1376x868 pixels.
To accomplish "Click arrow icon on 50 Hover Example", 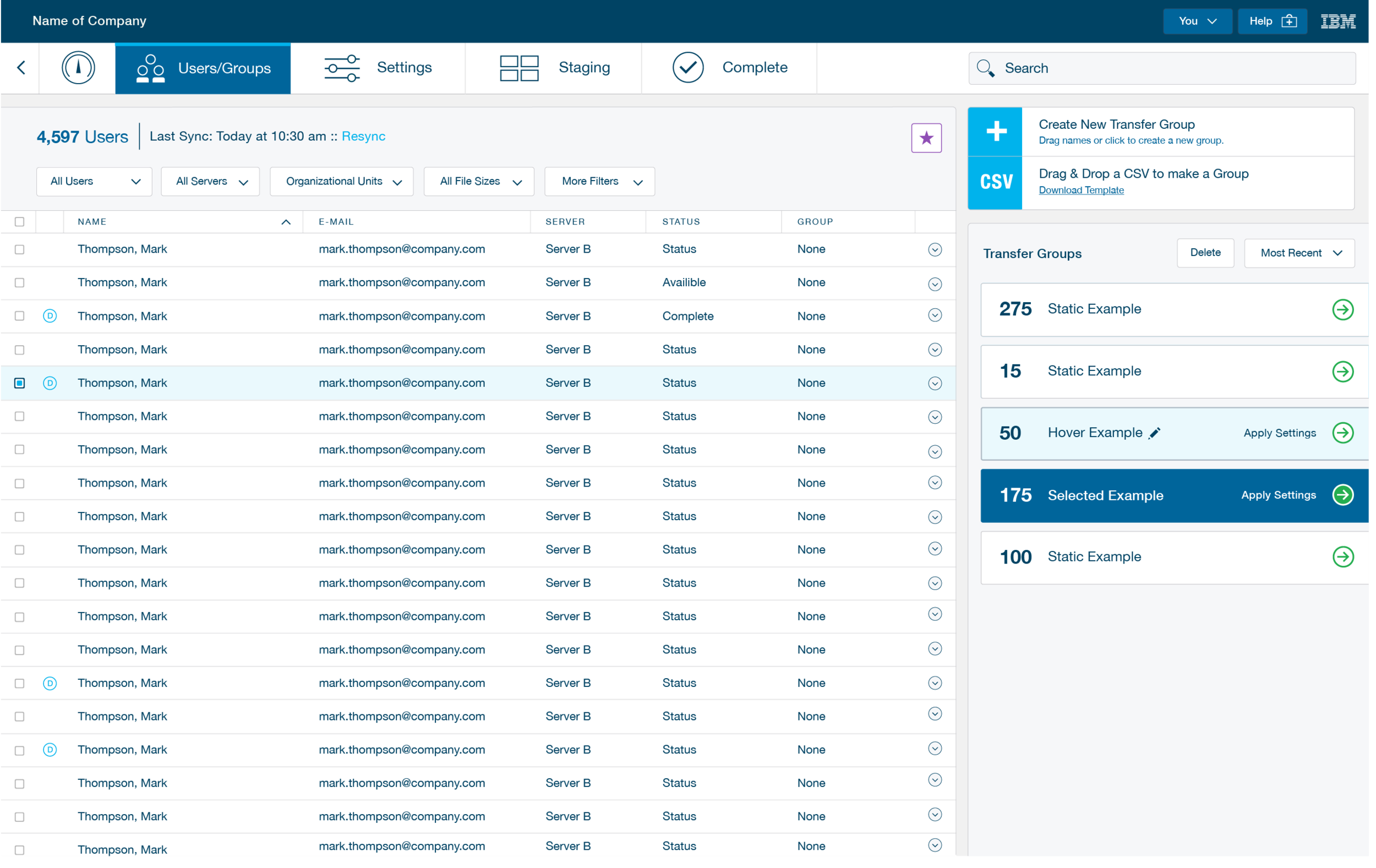I will 1343,433.
